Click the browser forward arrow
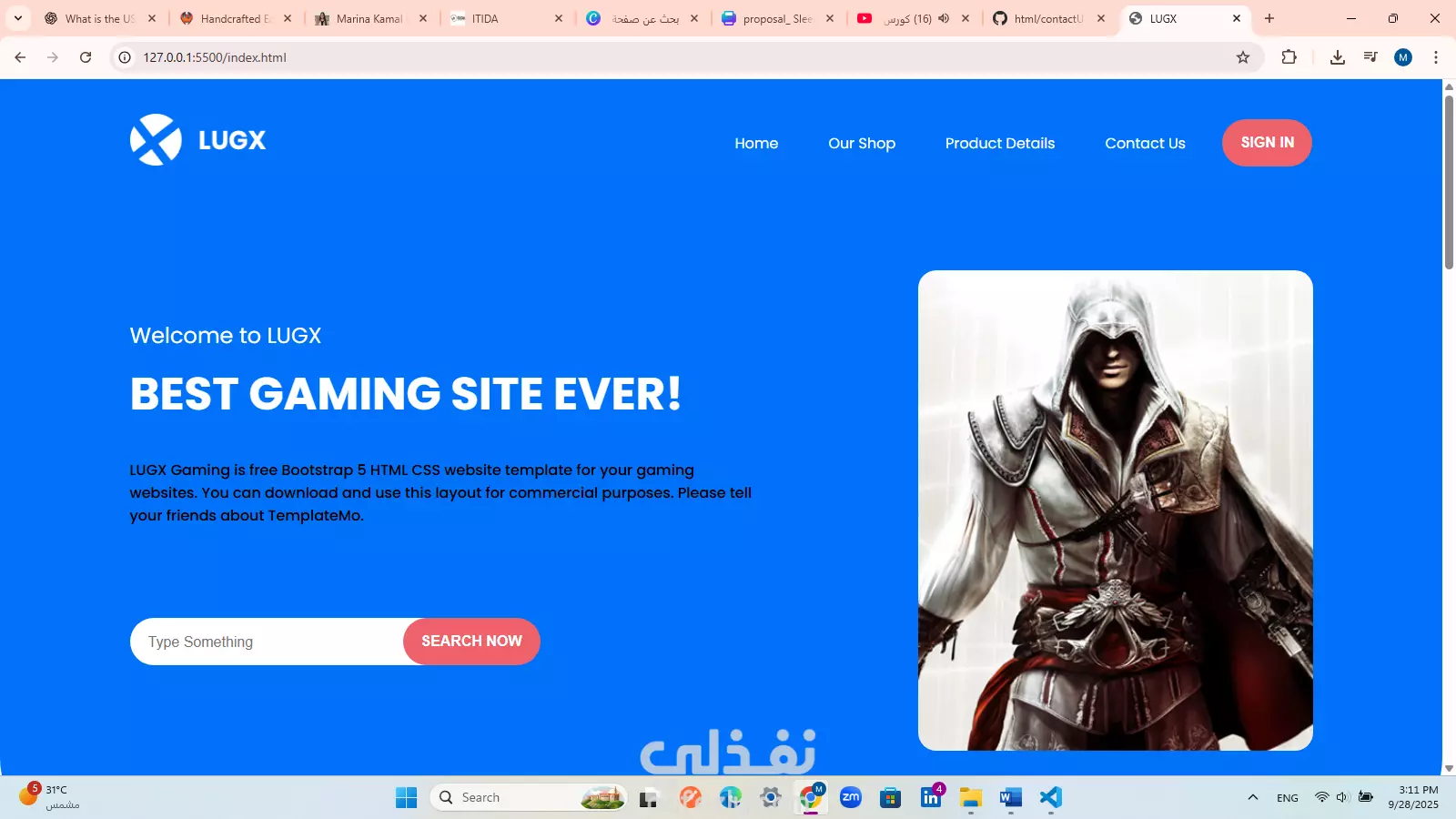Screen dimensions: 1456x819 point(53,57)
